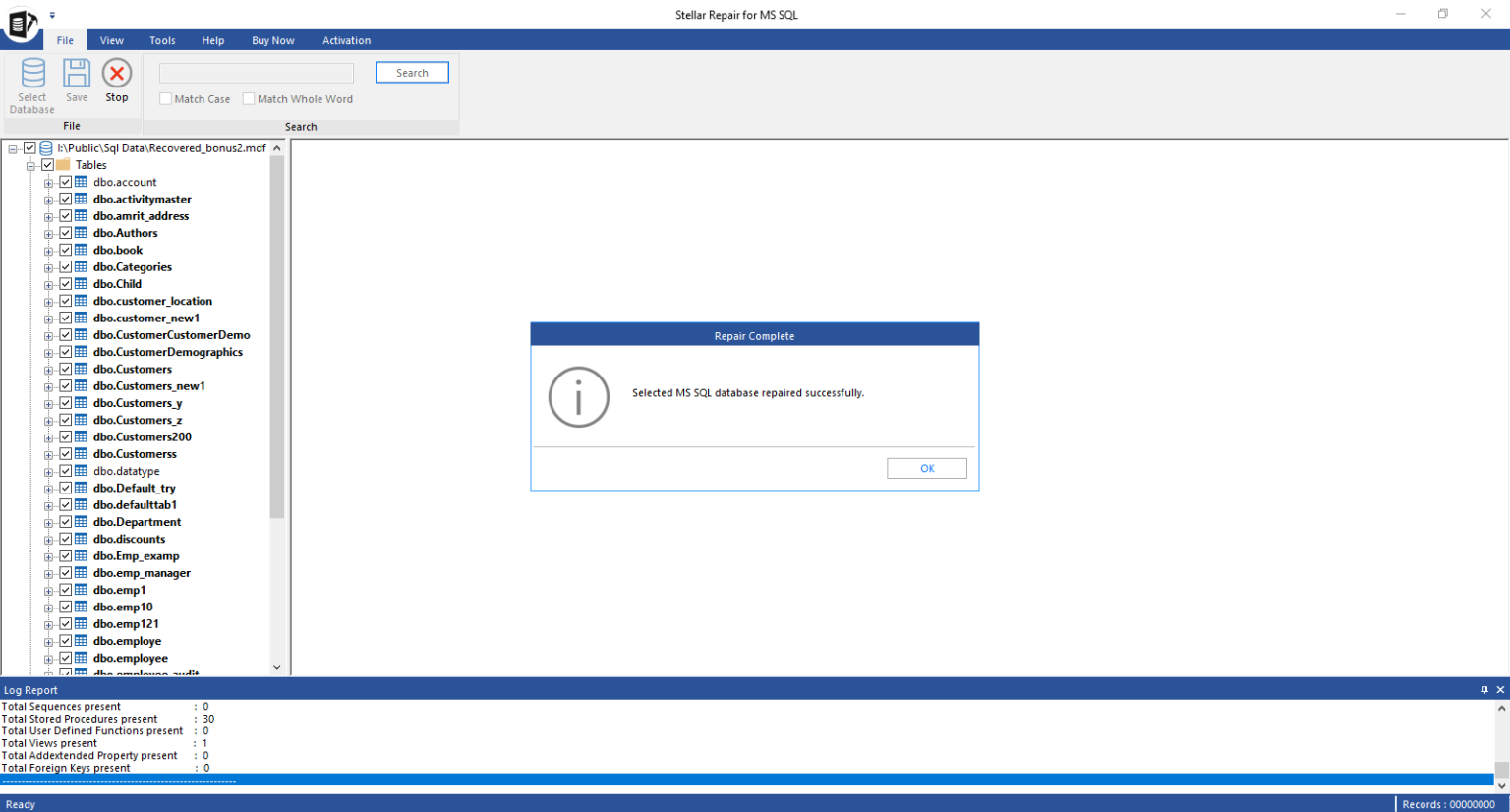Image resolution: width=1510 pixels, height=812 pixels.
Task: Click the Tables folder icon in the tree
Action: click(x=62, y=164)
